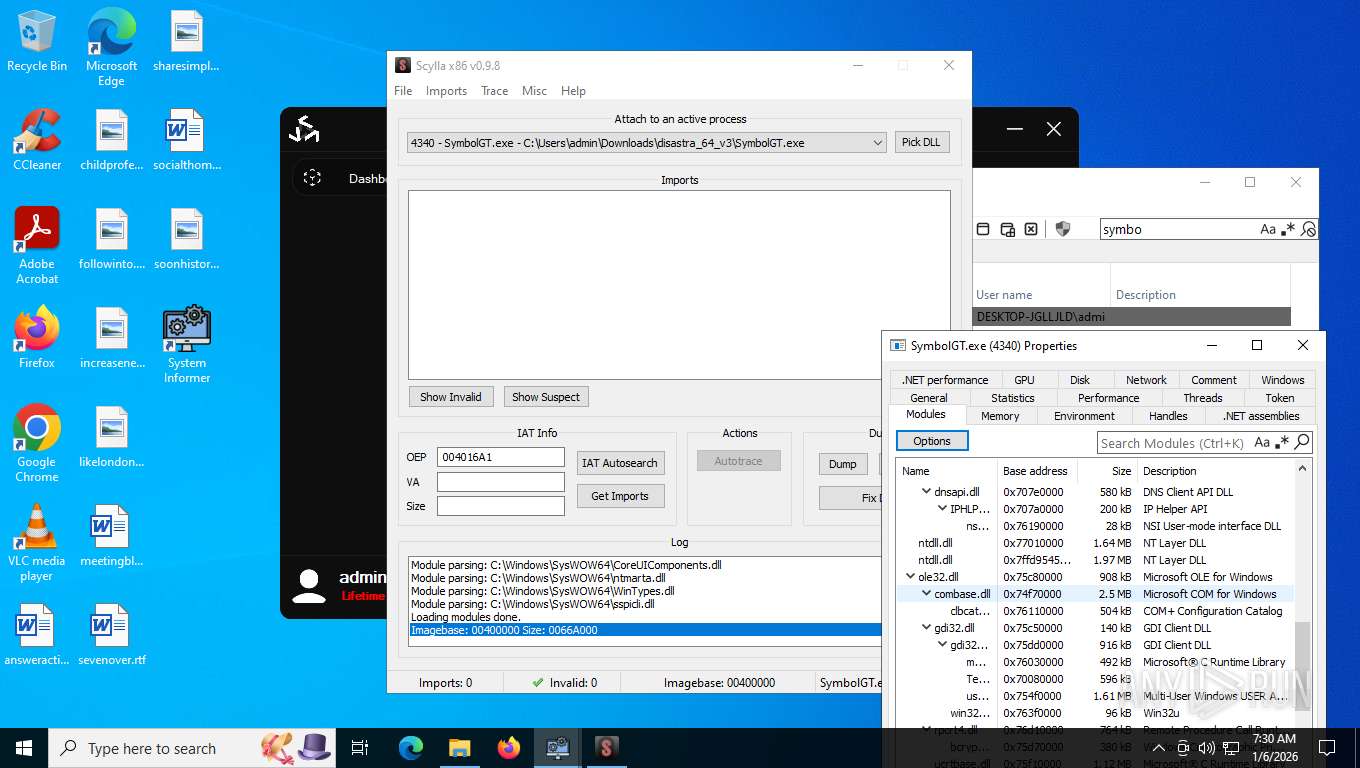Image resolution: width=1360 pixels, height=768 pixels.
Task: Select sevenover.rtf desktop file
Action: click(112, 635)
